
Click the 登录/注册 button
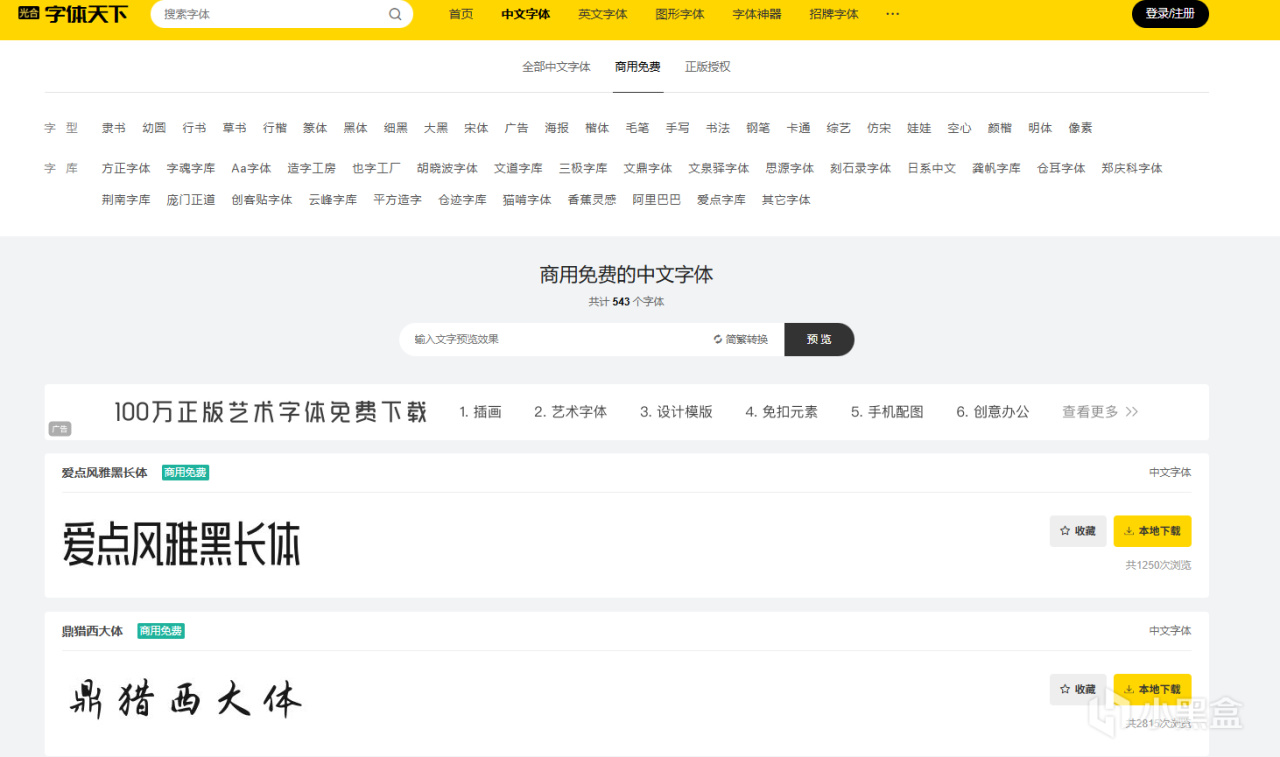point(1170,14)
